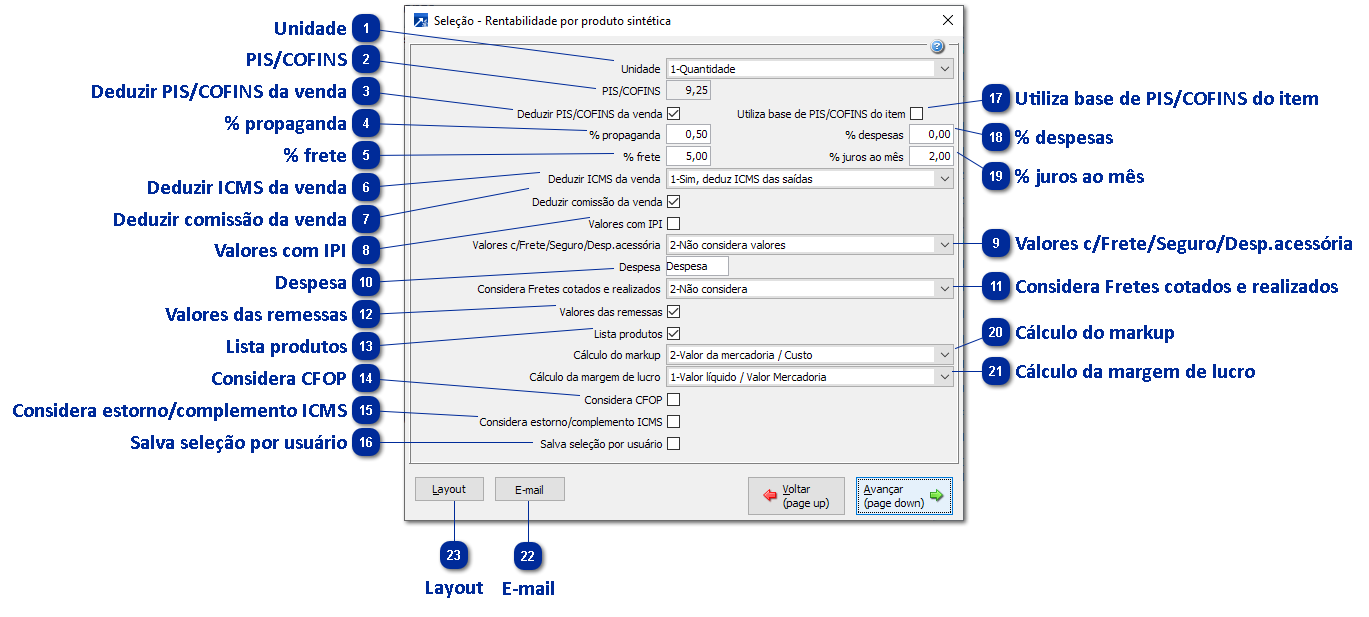Click the blue help question mark icon
Viewport: 1369px width, 617px height.
[x=937, y=47]
